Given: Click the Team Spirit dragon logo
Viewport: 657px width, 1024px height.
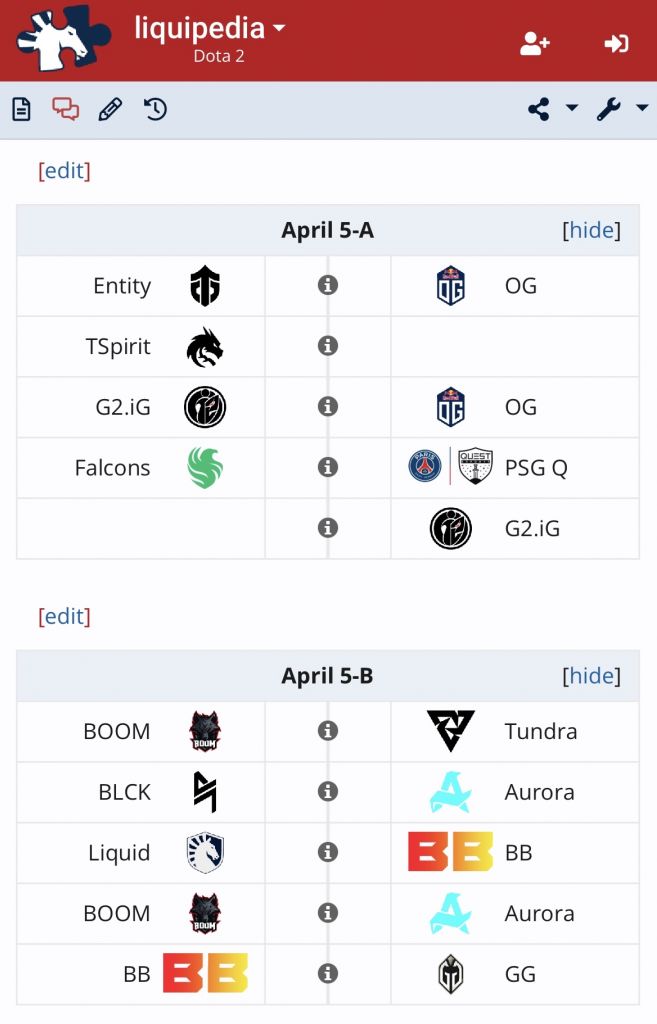Looking at the screenshot, I should click(x=205, y=347).
